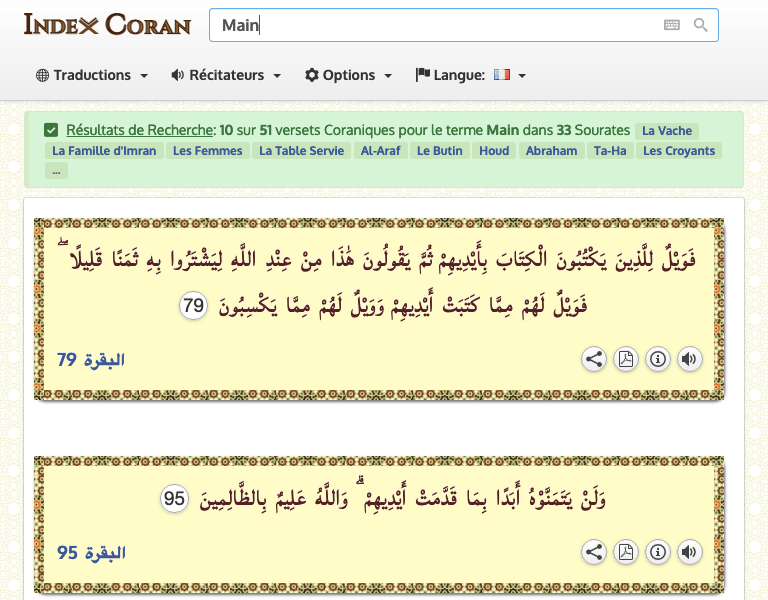768x600 pixels.
Task: Open PDF export for verse 79
Action: [626, 360]
